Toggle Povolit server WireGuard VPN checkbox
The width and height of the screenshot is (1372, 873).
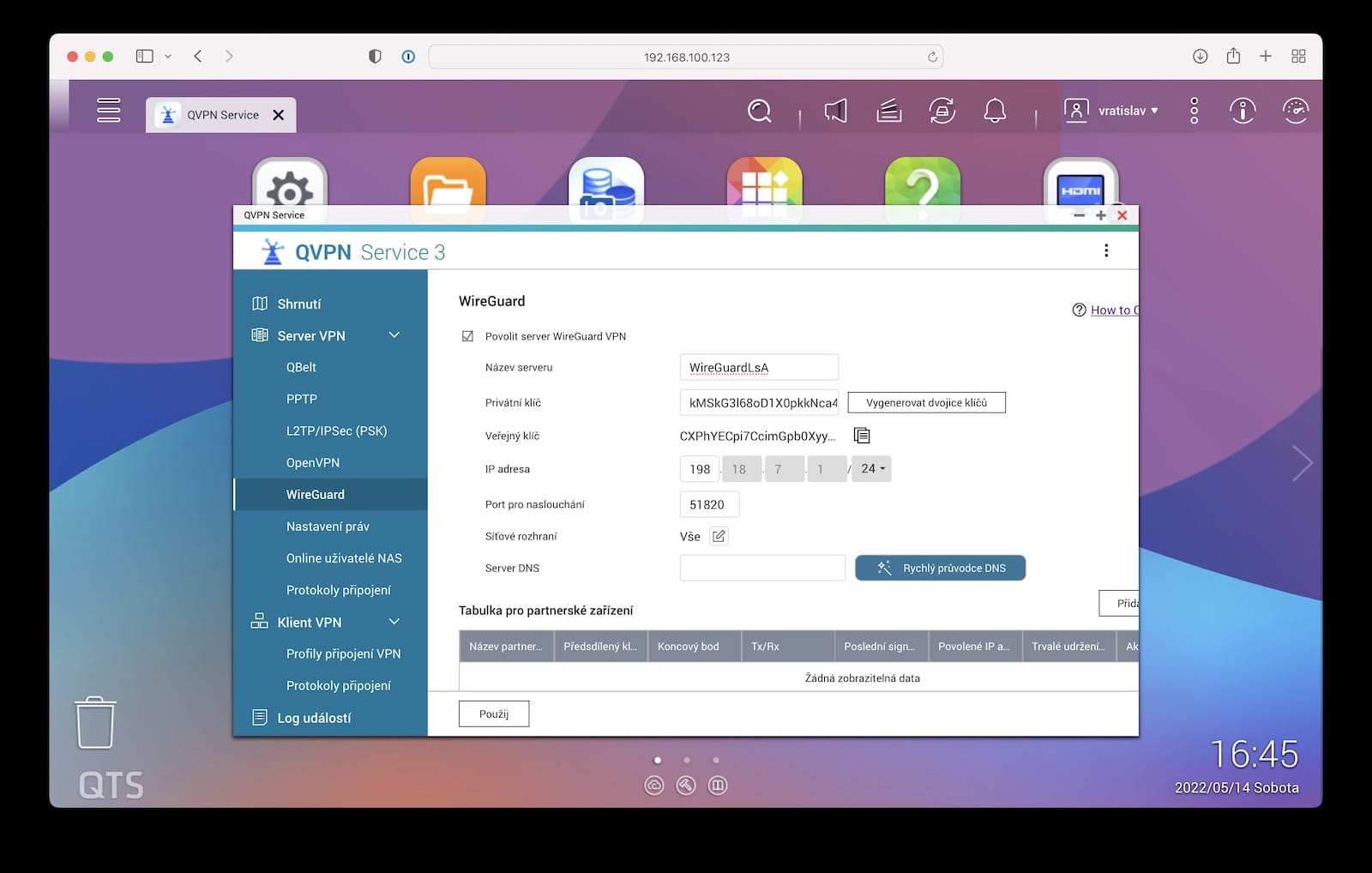point(467,336)
